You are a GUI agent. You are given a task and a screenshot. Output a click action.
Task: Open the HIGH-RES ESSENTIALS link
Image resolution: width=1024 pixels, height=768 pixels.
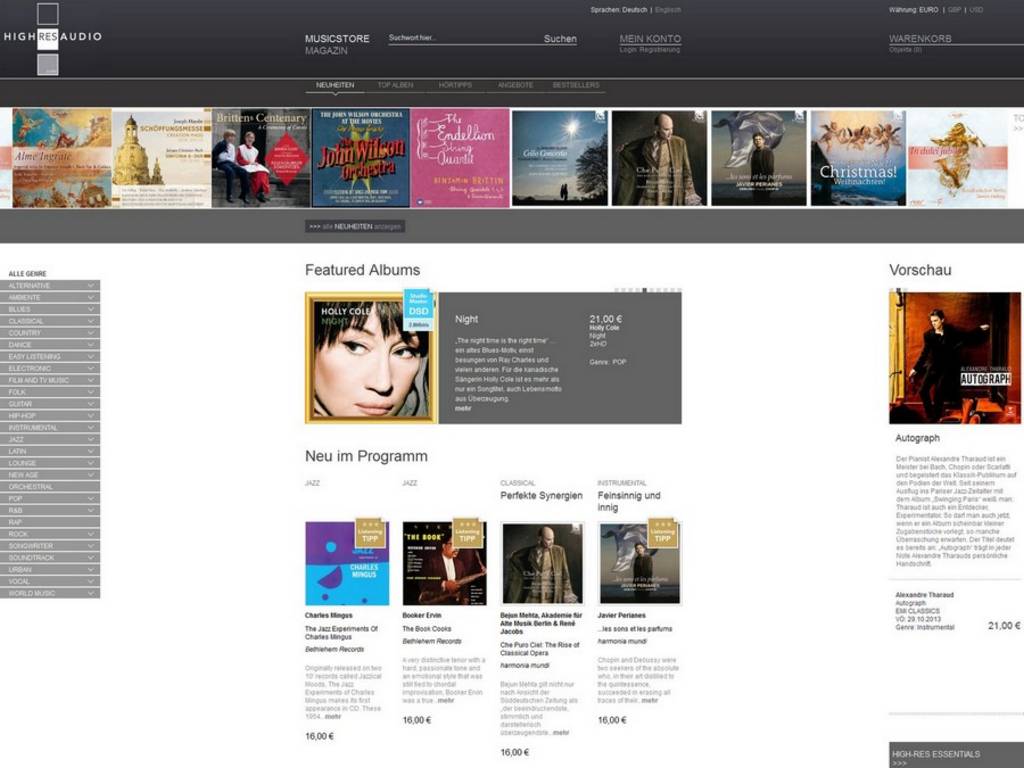pos(936,754)
